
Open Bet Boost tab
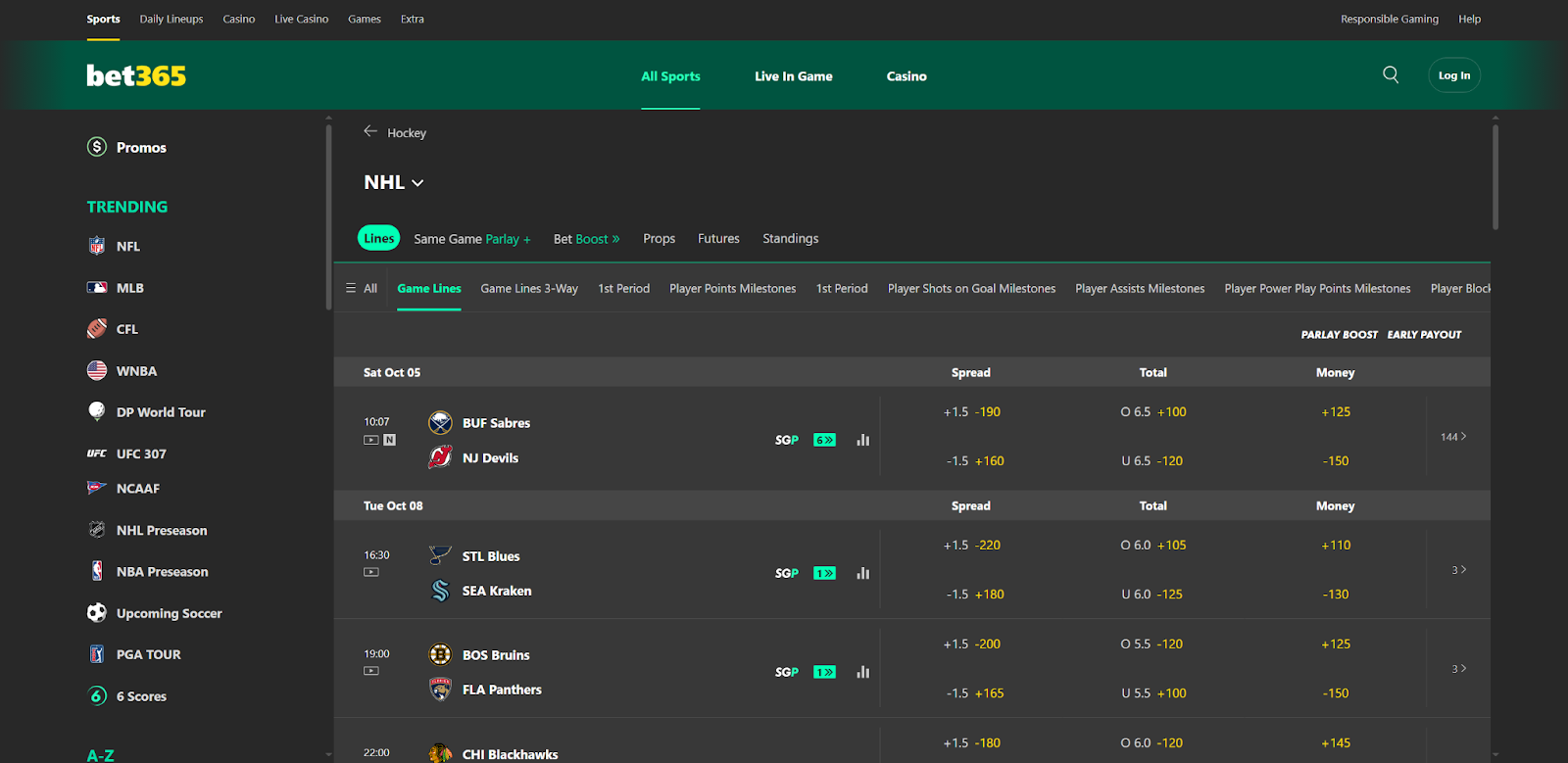586,239
